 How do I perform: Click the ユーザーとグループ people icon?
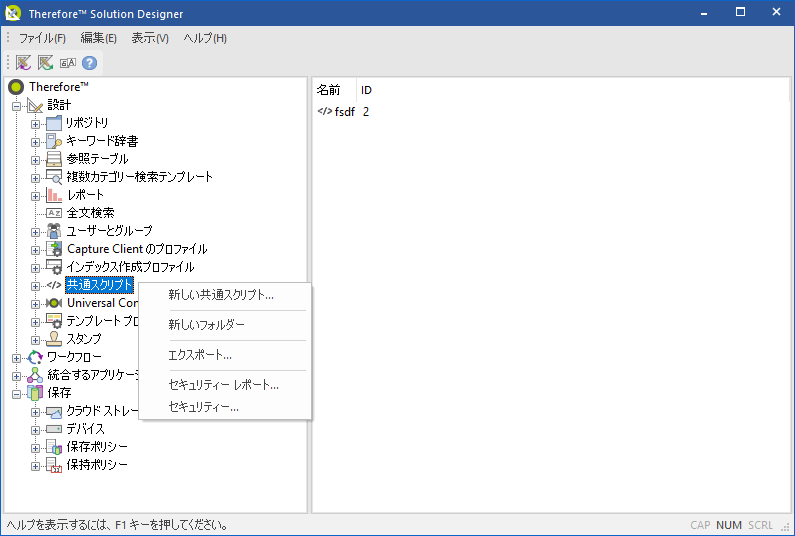coord(54,231)
